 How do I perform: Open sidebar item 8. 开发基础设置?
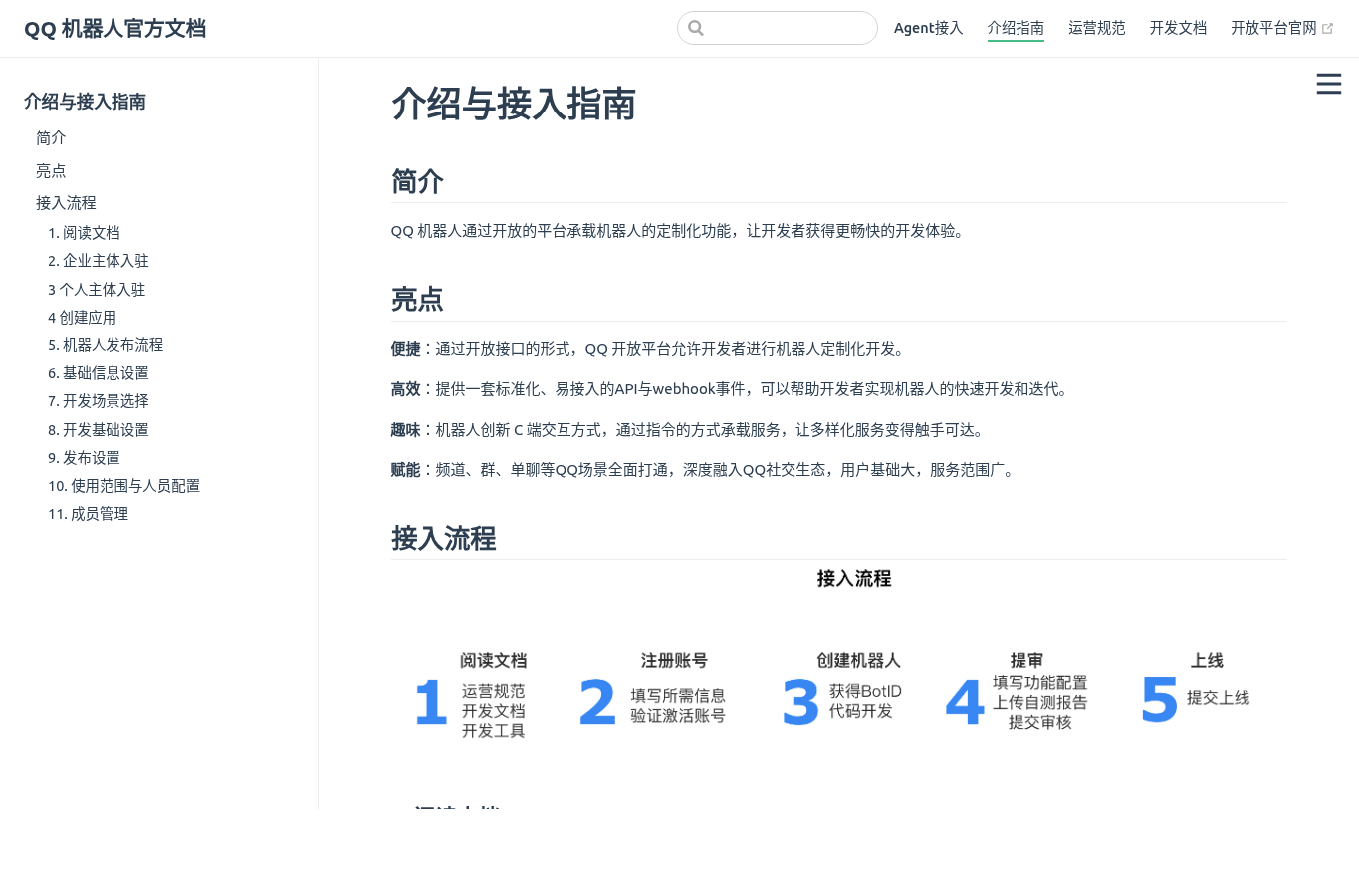point(99,430)
